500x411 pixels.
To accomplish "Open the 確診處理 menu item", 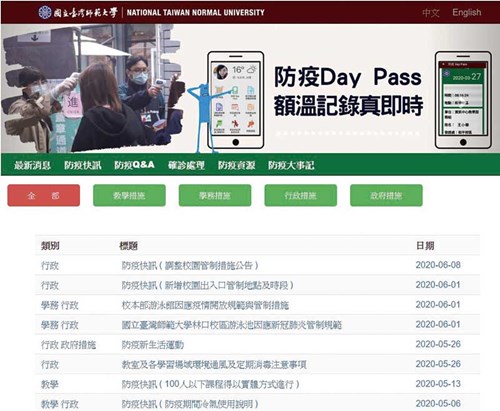I will 186,165.
